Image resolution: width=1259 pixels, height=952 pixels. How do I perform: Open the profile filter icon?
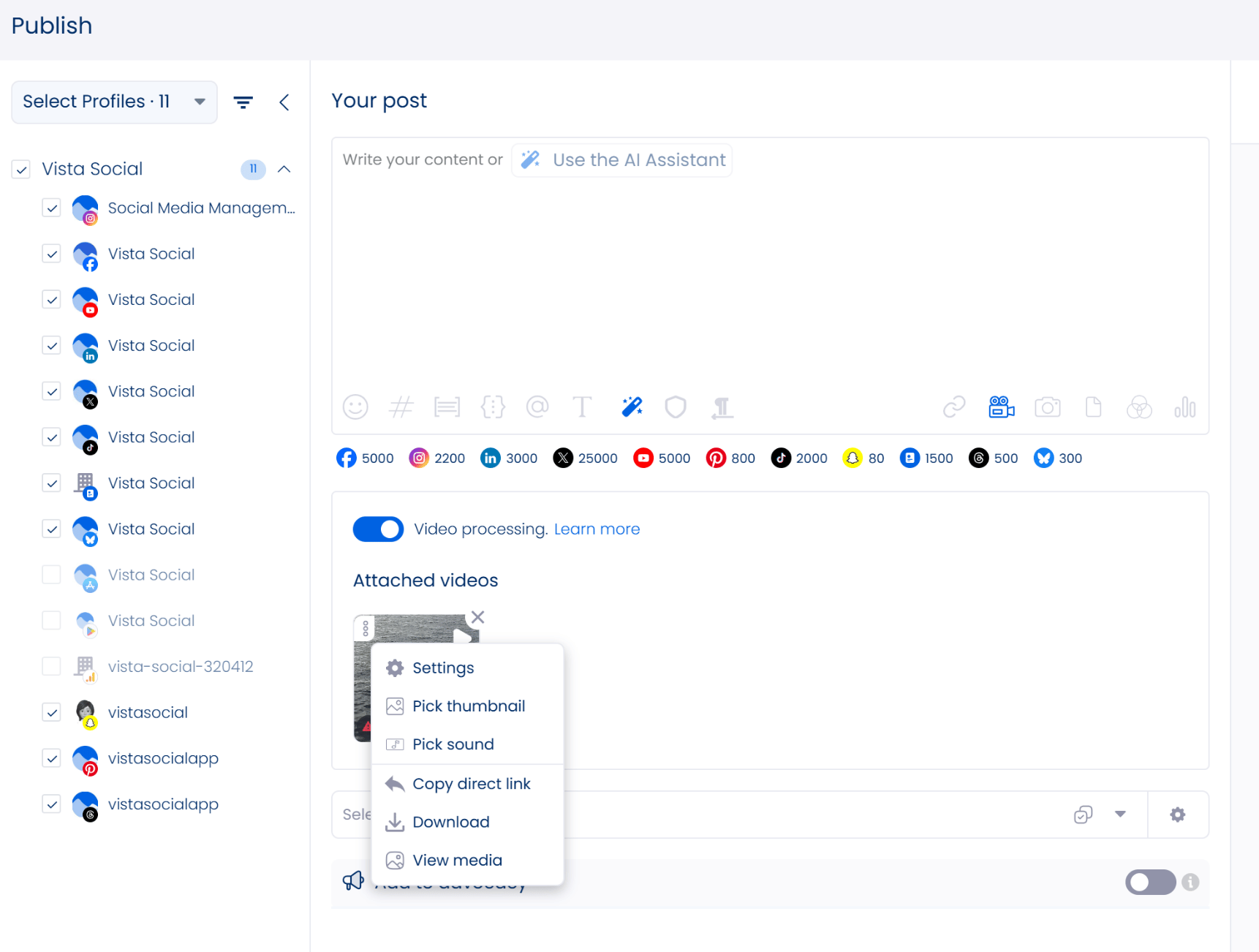(243, 102)
